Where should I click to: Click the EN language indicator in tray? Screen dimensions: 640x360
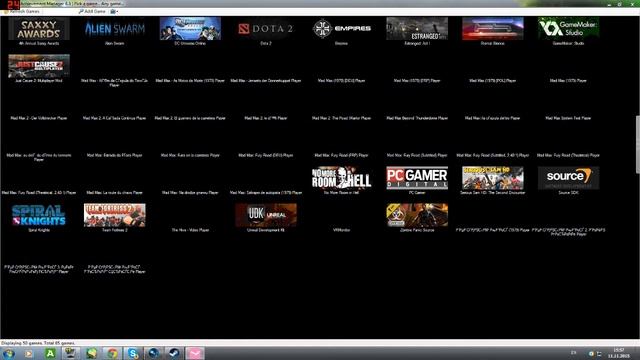pos(573,353)
